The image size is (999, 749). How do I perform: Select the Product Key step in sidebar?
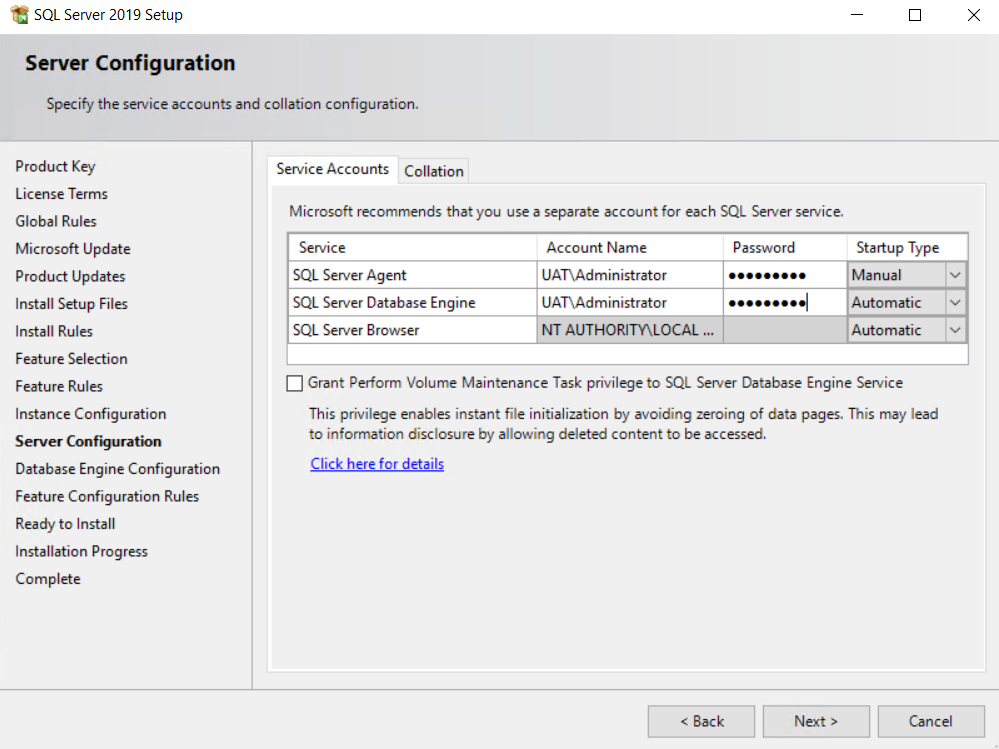55,166
